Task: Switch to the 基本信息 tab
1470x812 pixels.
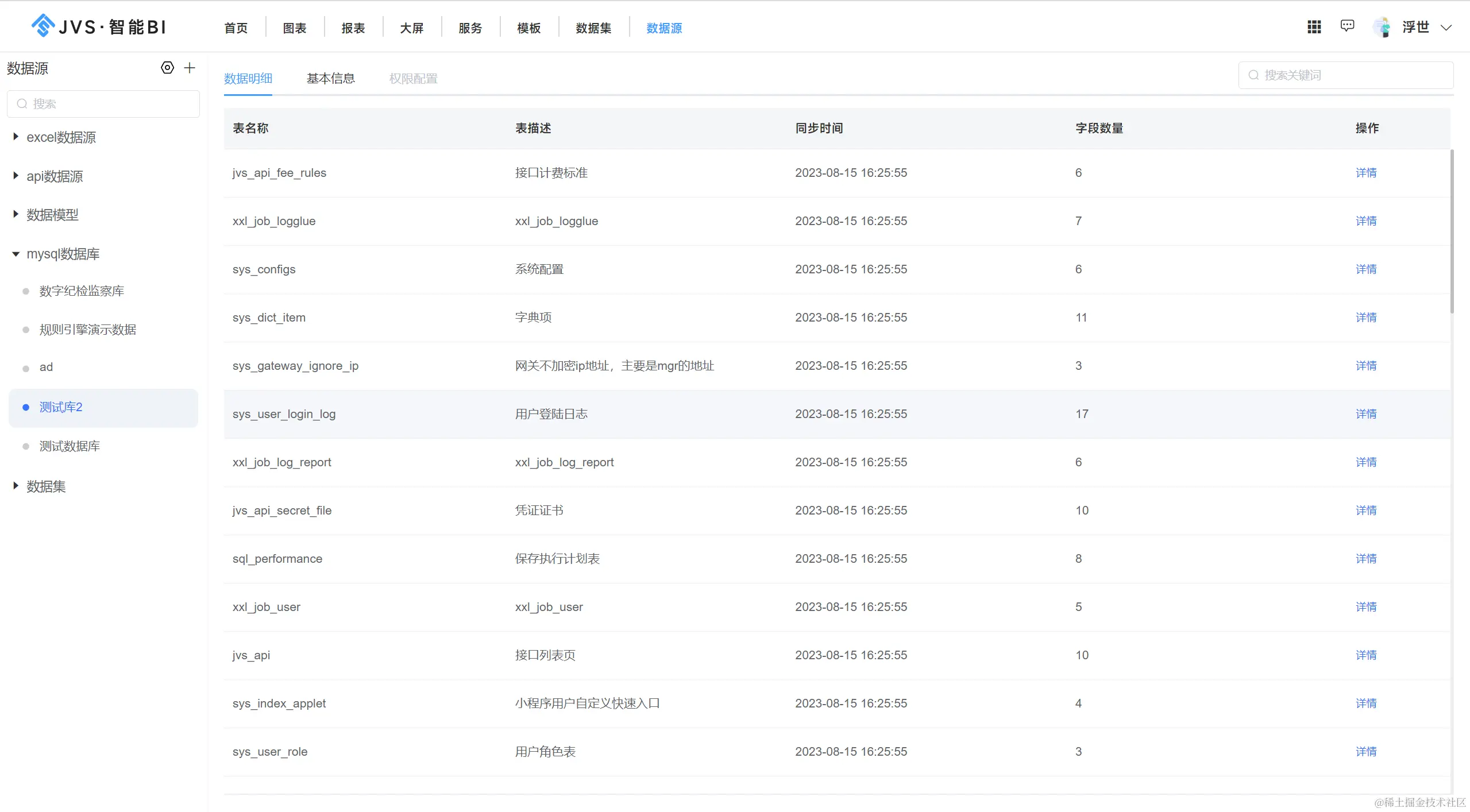Action: point(330,78)
